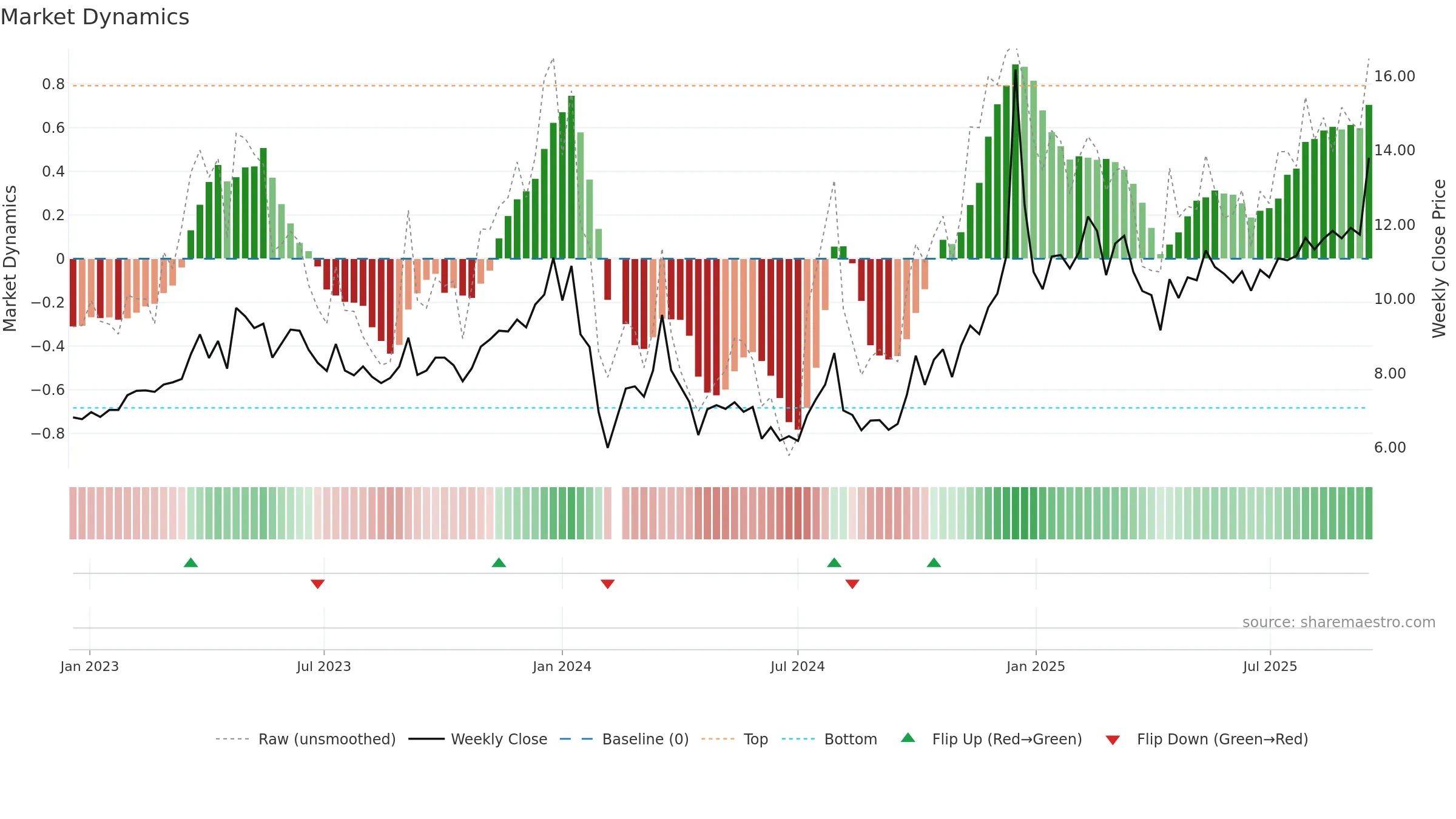Click the Jan 2025 axis label
The image size is (1456, 819).
1036,666
